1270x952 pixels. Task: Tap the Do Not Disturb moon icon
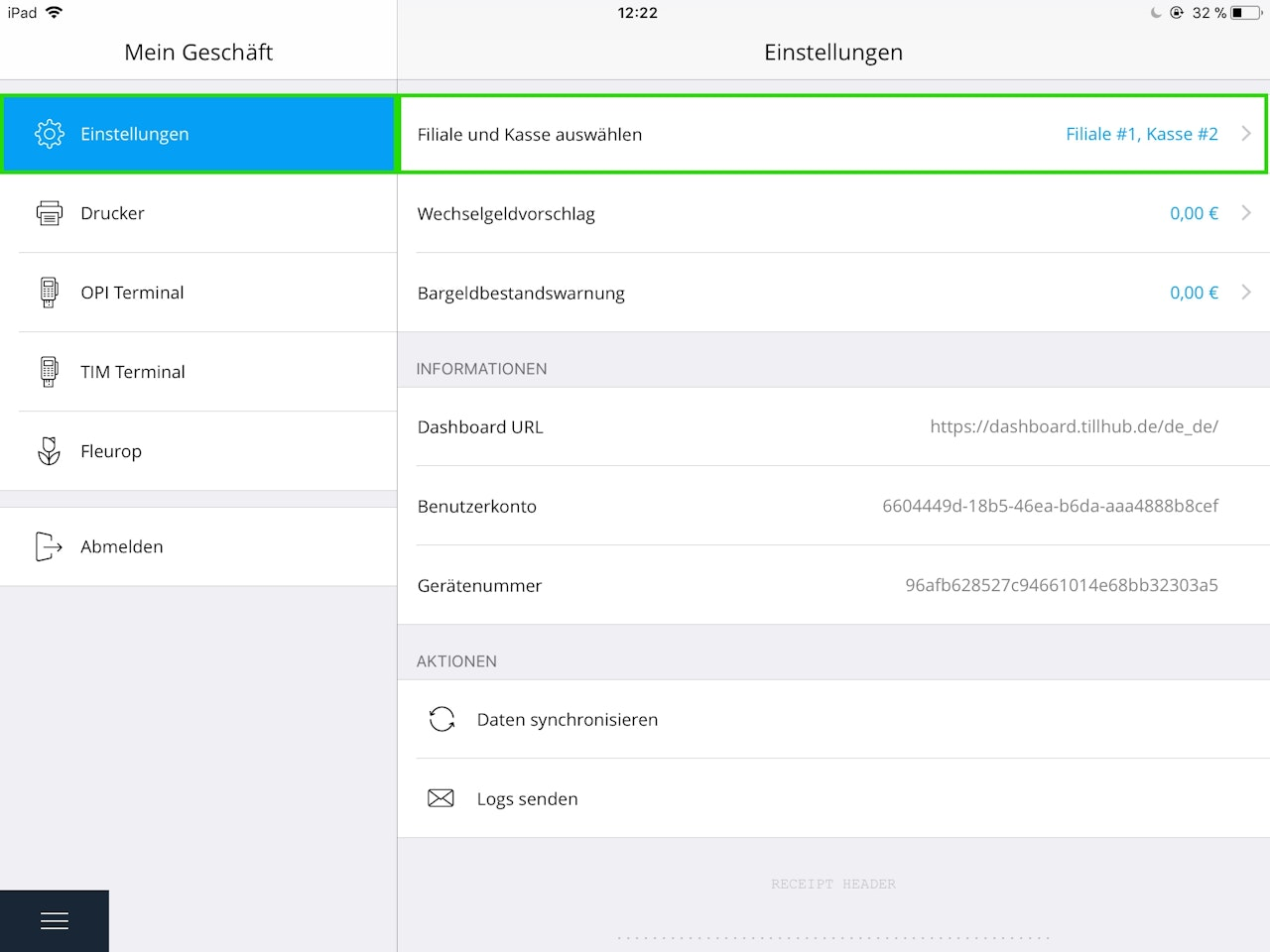point(1156,13)
